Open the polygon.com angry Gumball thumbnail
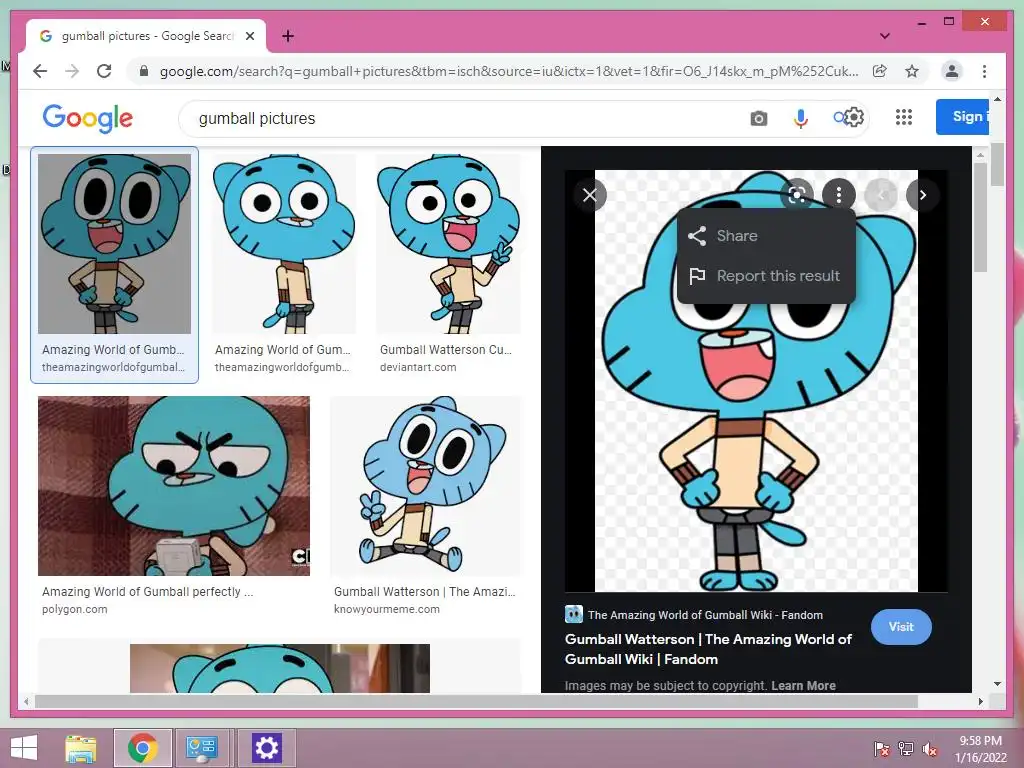The image size is (1024, 768). click(174, 486)
